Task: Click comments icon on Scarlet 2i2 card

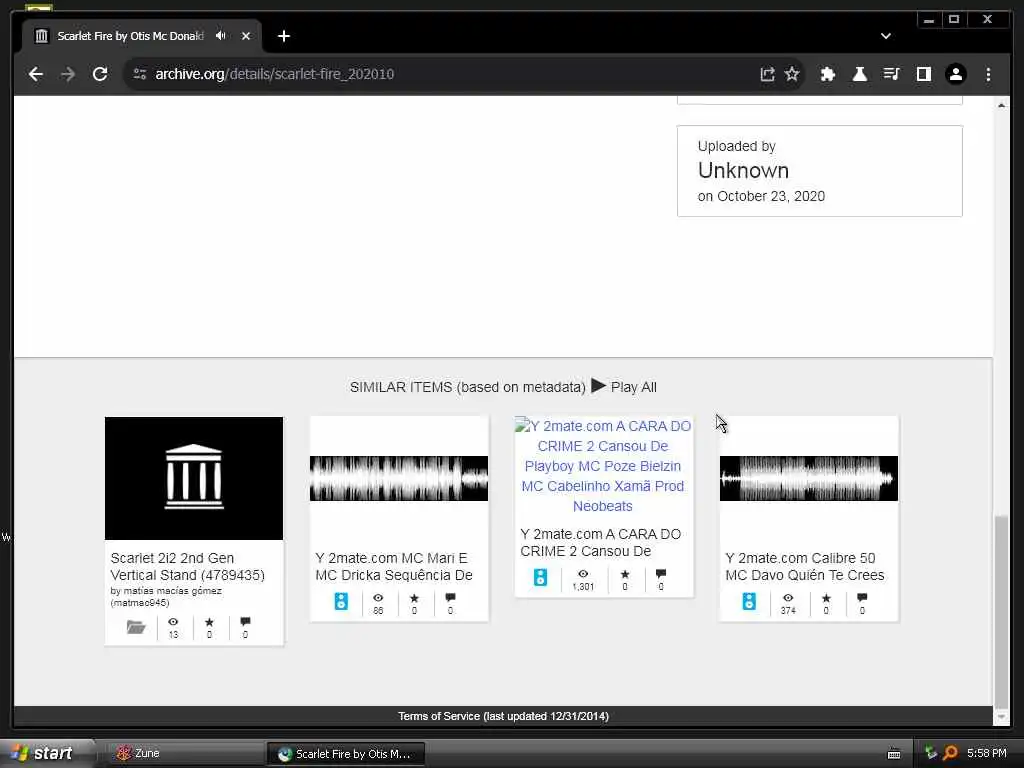Action: (245, 622)
